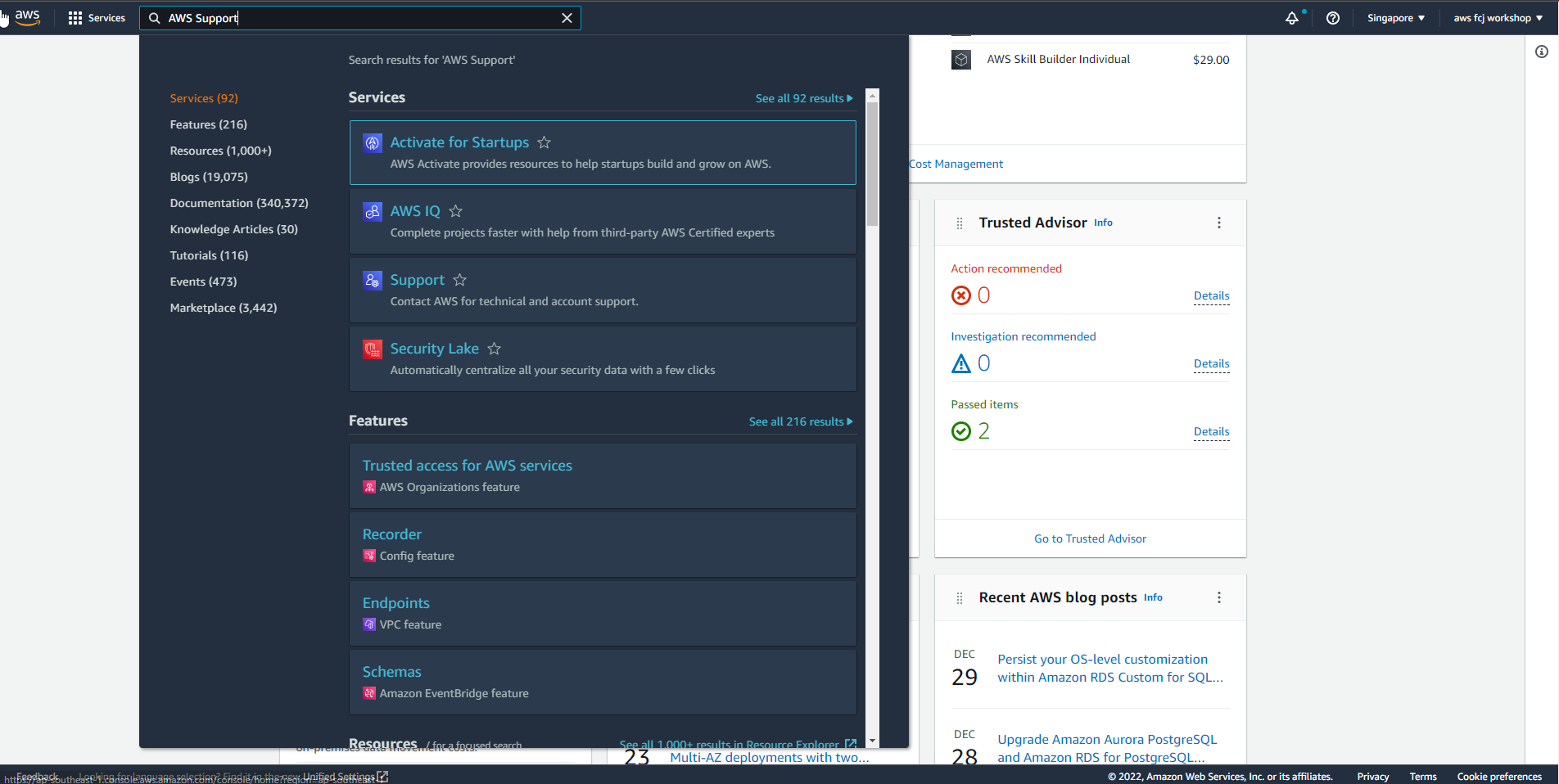Open the Recorder Config feature

pos(391,534)
